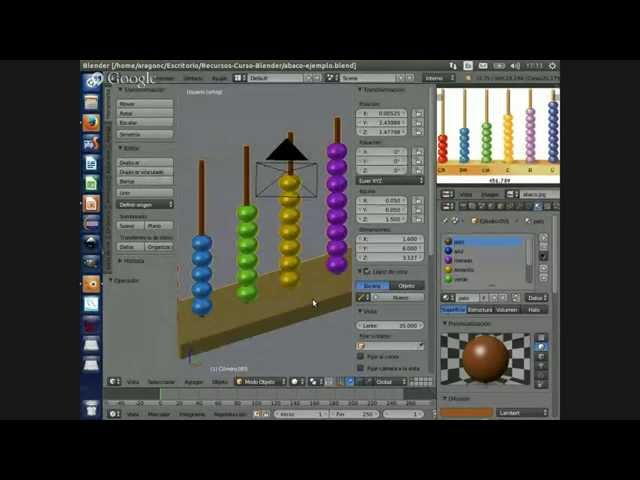Lock the Escala Z value

418,219
